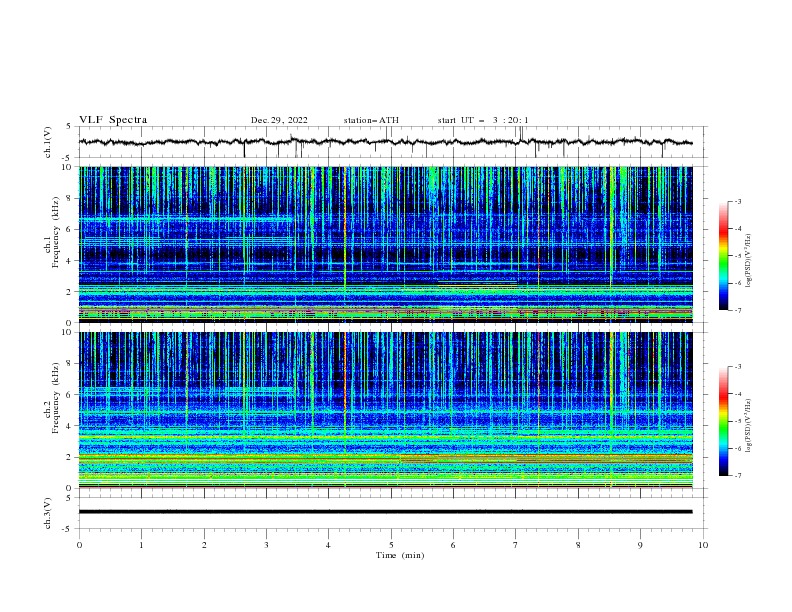This screenshot has height=612, width=792.
Task: Click tick label "1" on the Time axis
Action: click(x=141, y=545)
